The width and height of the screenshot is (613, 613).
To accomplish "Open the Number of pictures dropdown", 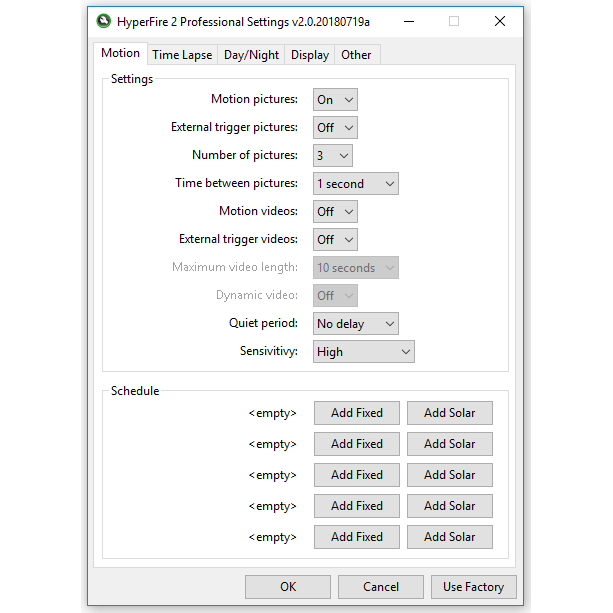I will pyautogui.click(x=333, y=156).
